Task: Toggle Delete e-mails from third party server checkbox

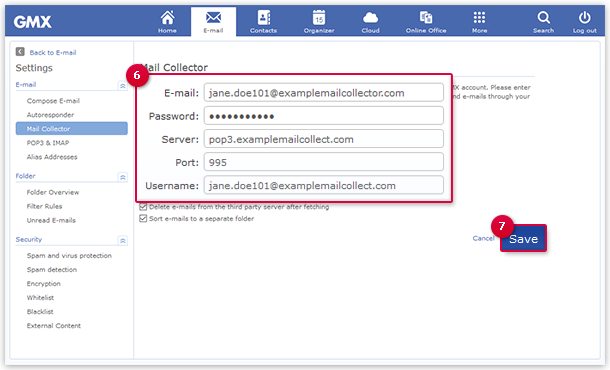Action: coord(143,207)
